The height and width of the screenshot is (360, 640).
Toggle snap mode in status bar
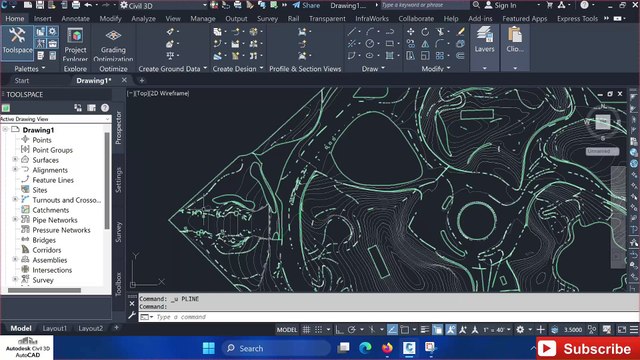(x=319, y=329)
